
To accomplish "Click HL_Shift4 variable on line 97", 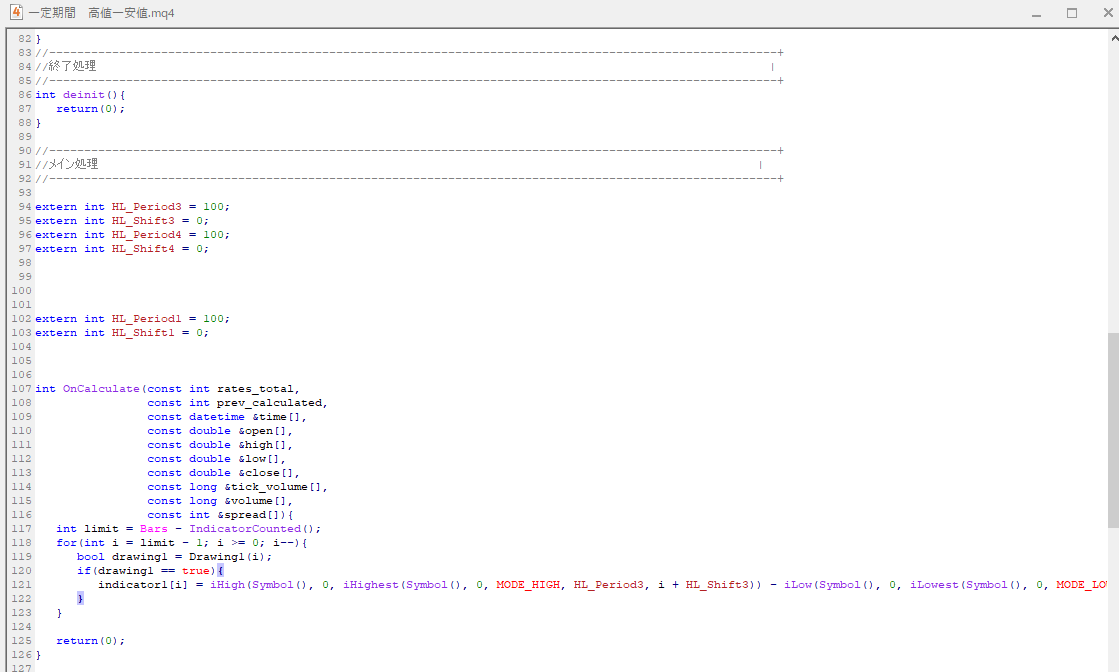I will pos(143,249).
